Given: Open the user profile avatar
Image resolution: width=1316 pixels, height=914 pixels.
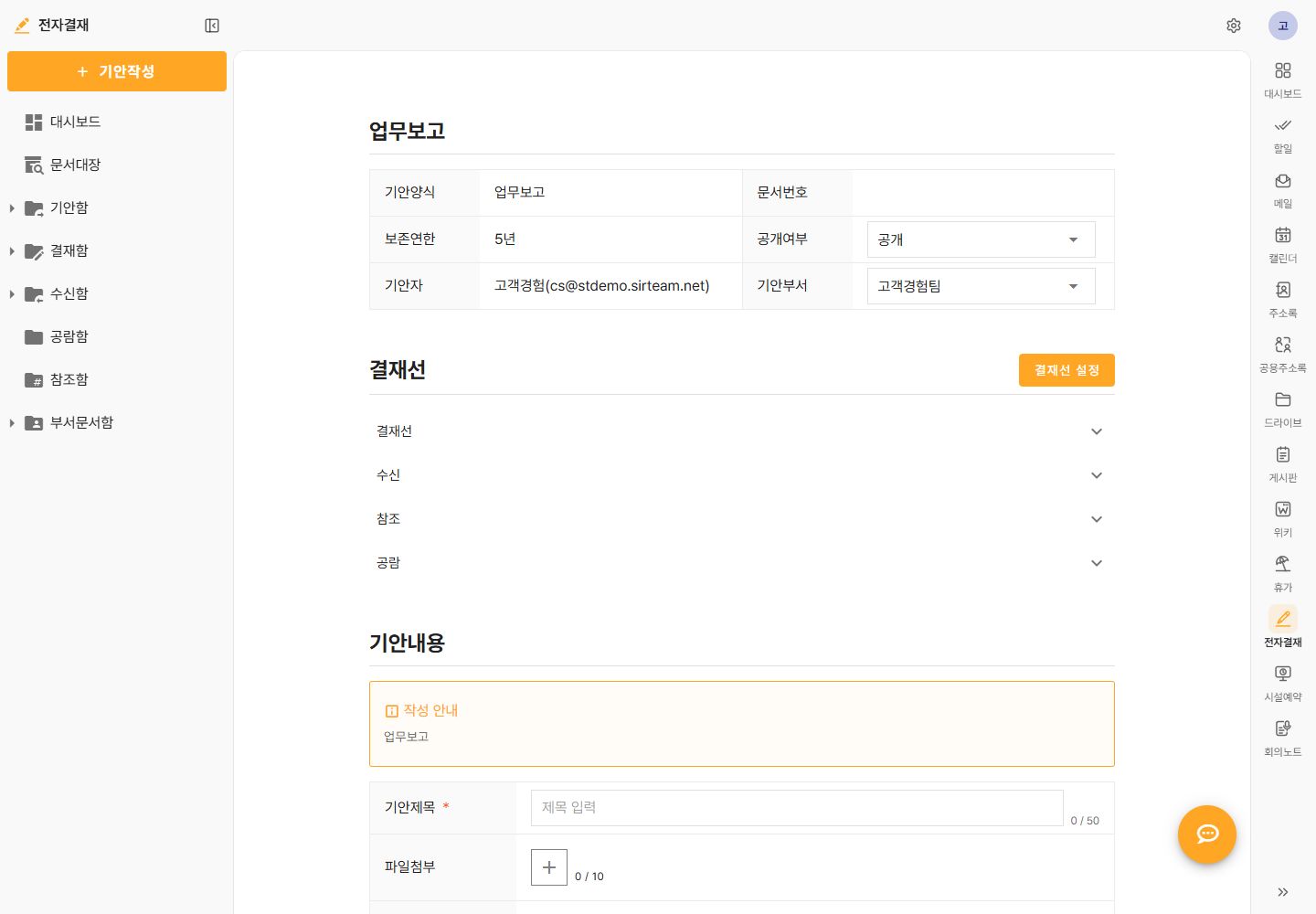Looking at the screenshot, I should click(x=1283, y=26).
